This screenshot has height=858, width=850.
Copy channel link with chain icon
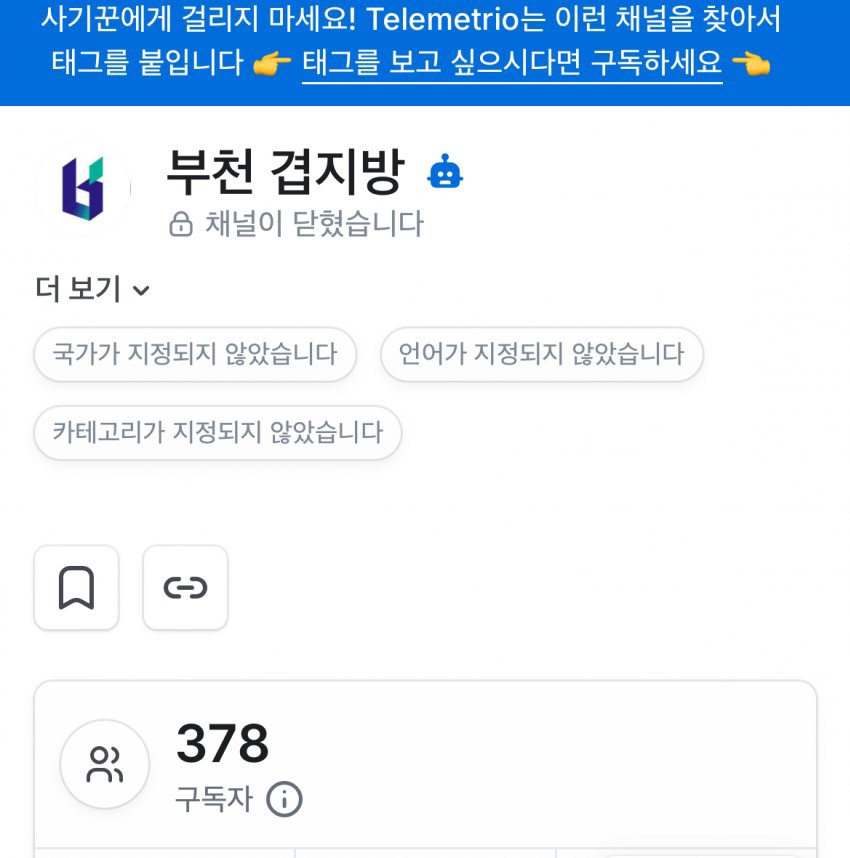[185, 588]
